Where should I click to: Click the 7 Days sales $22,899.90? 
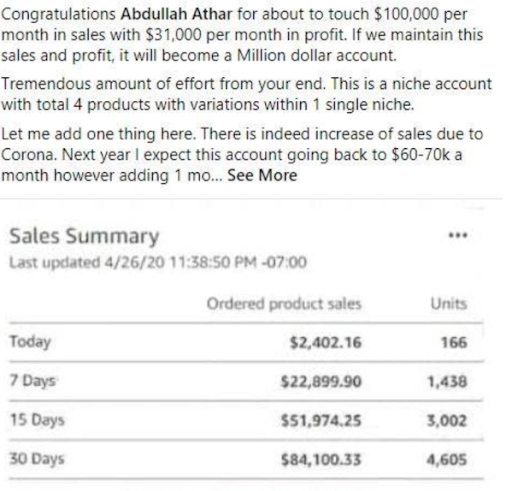(x=321, y=382)
